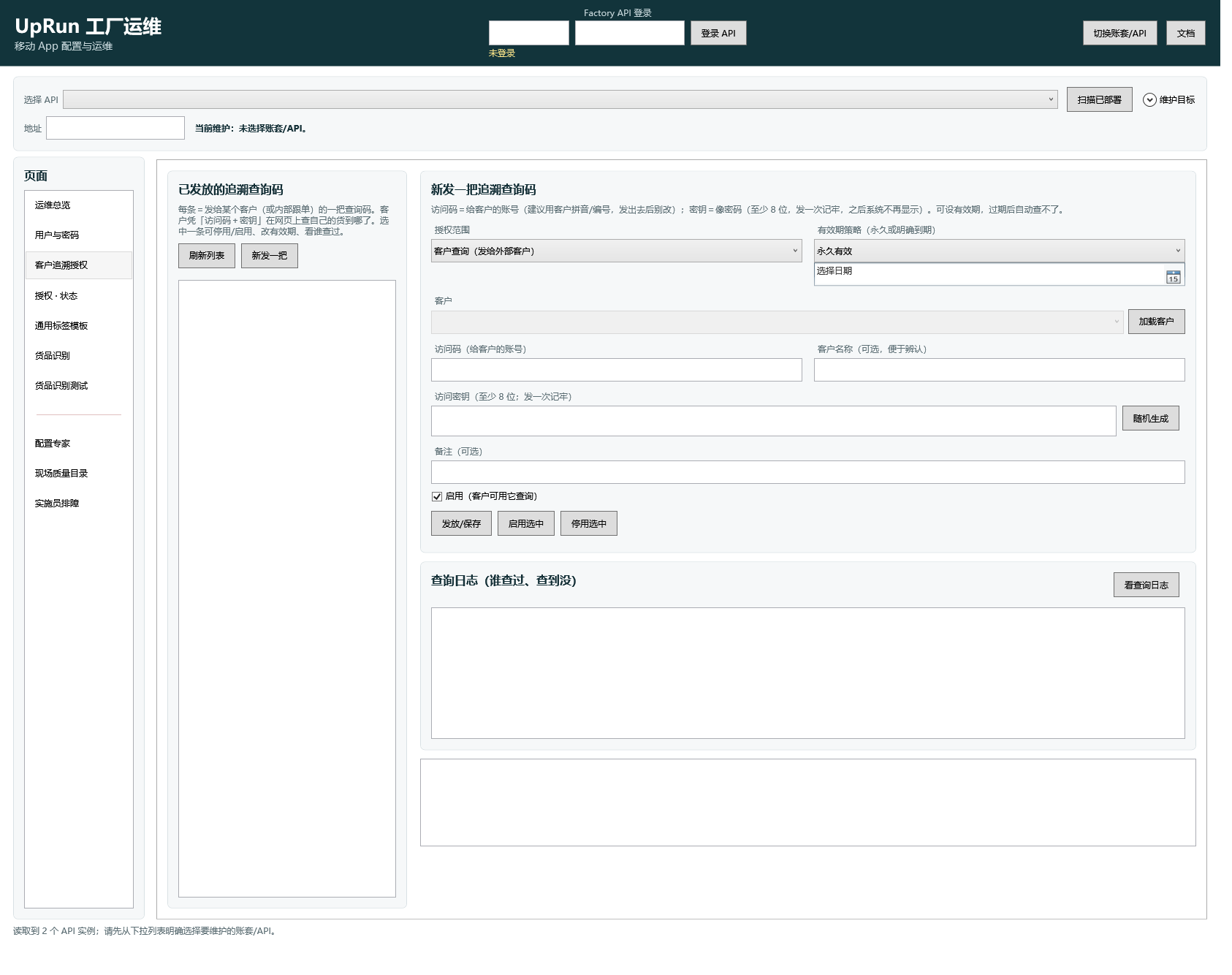Open the 授权范围 dropdown

click(x=616, y=251)
